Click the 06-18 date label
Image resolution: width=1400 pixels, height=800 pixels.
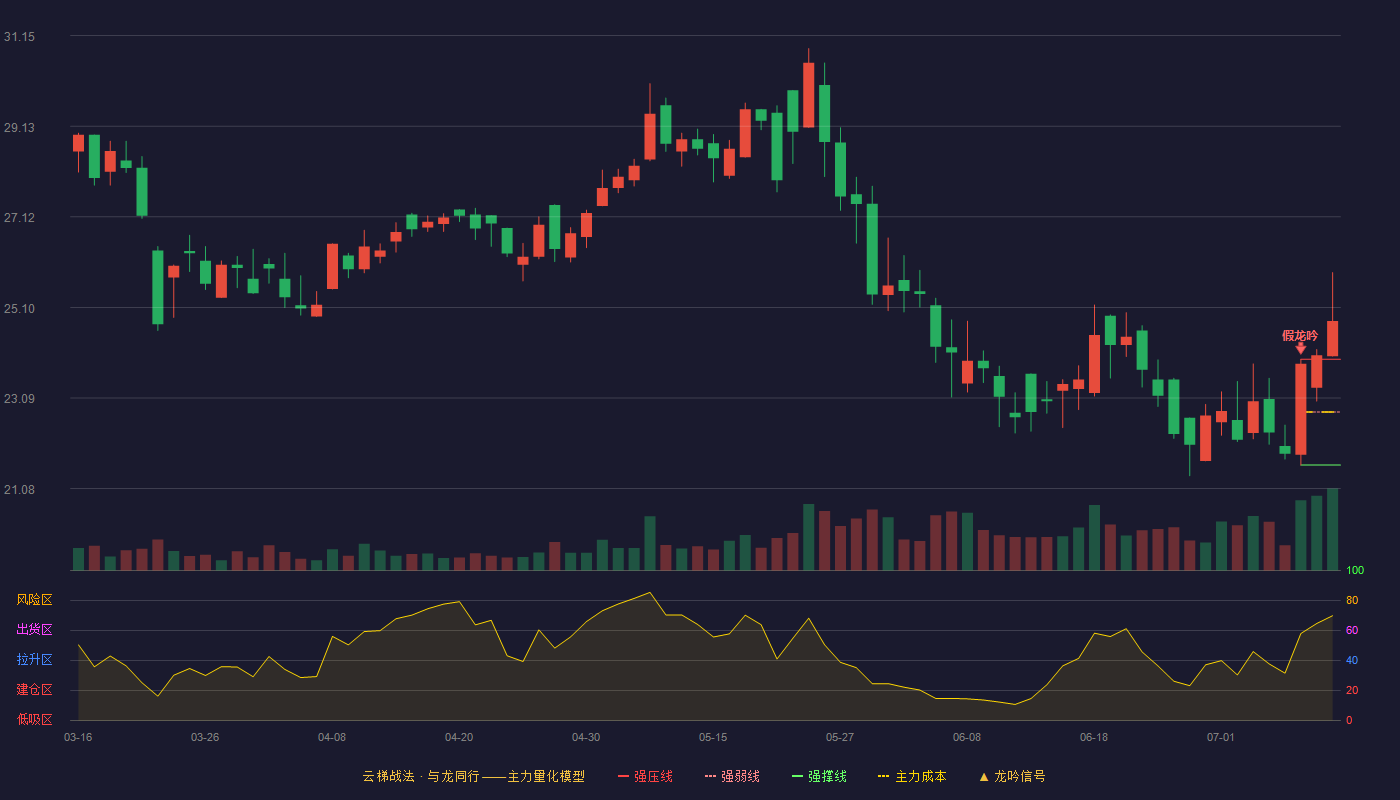tap(1094, 737)
